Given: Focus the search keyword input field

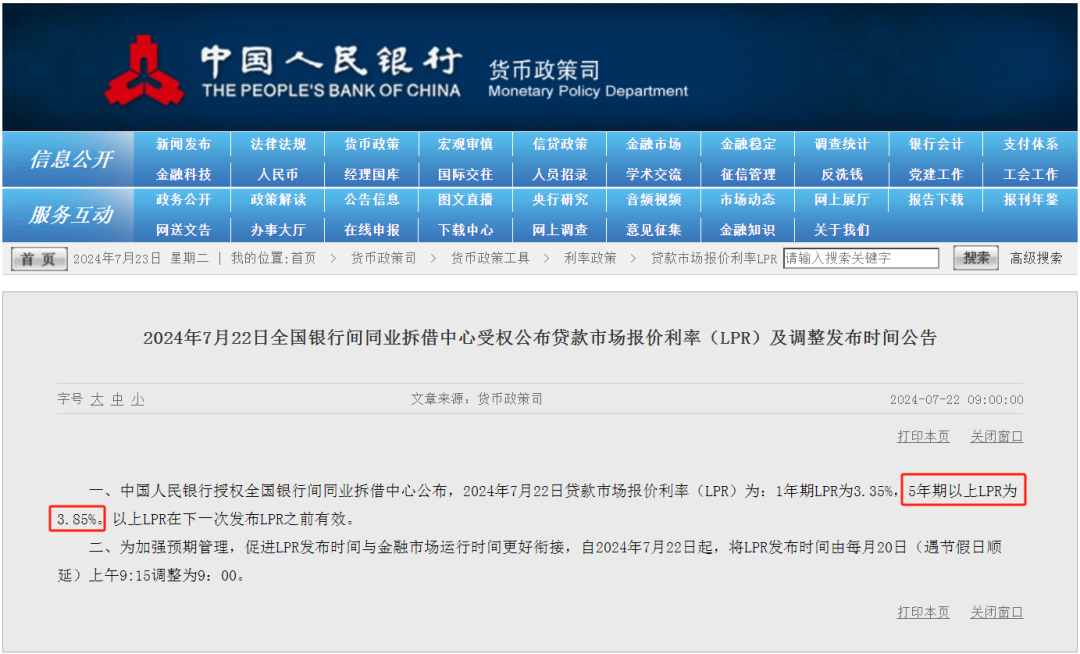Looking at the screenshot, I should point(861,259).
